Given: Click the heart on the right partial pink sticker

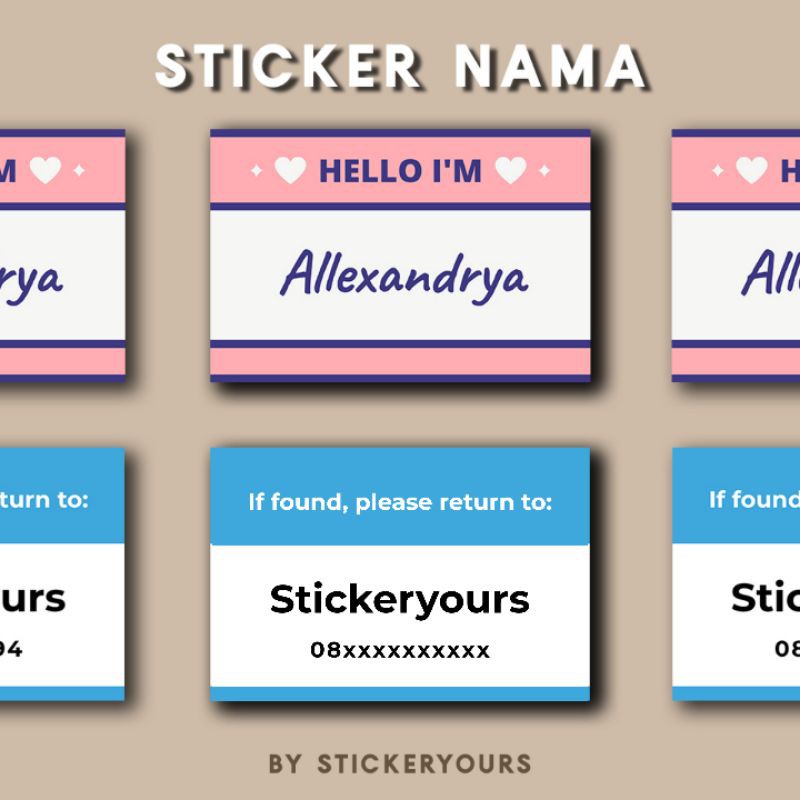Looking at the screenshot, I should pos(751,171).
